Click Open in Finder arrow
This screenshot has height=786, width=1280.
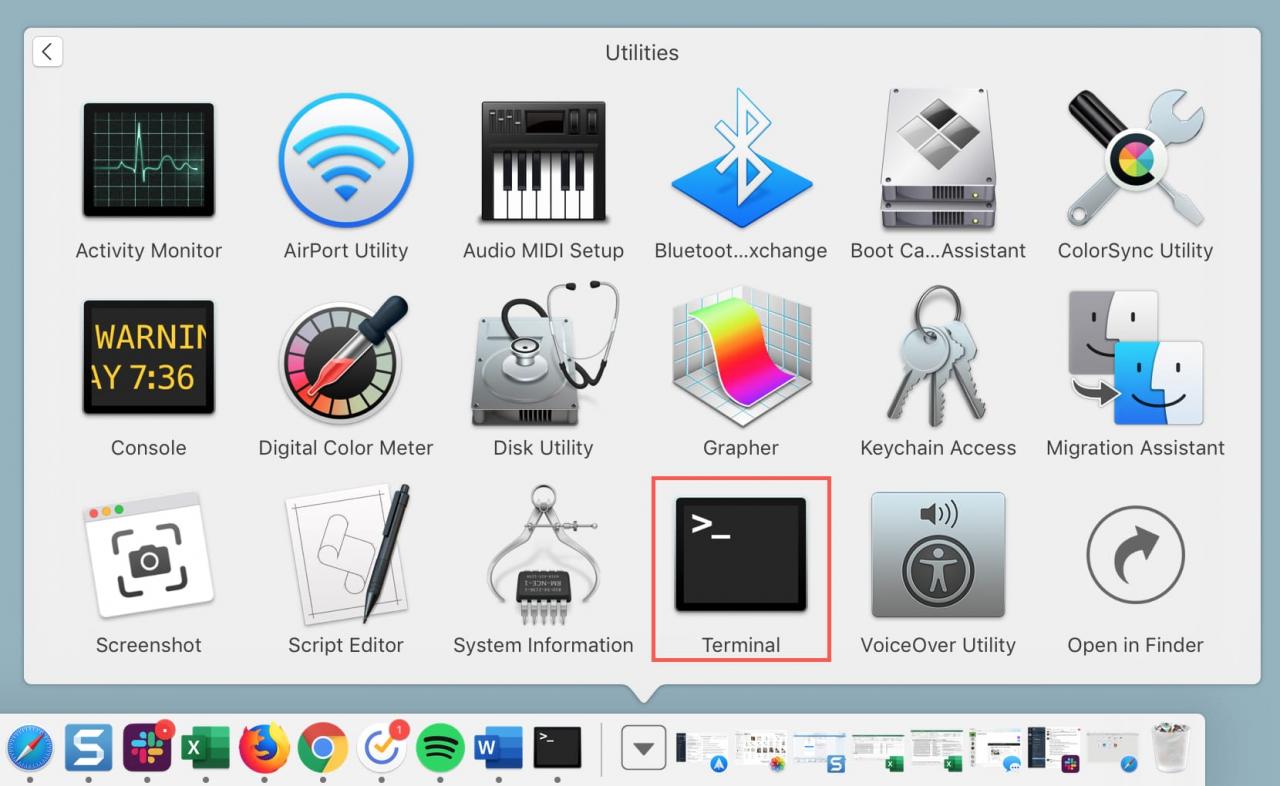(1135, 554)
